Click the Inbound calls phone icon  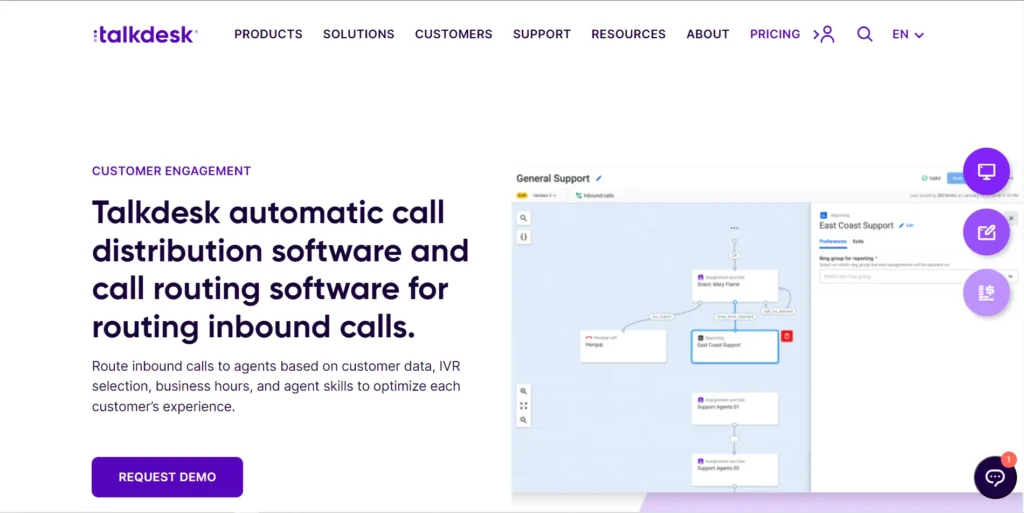(x=579, y=195)
